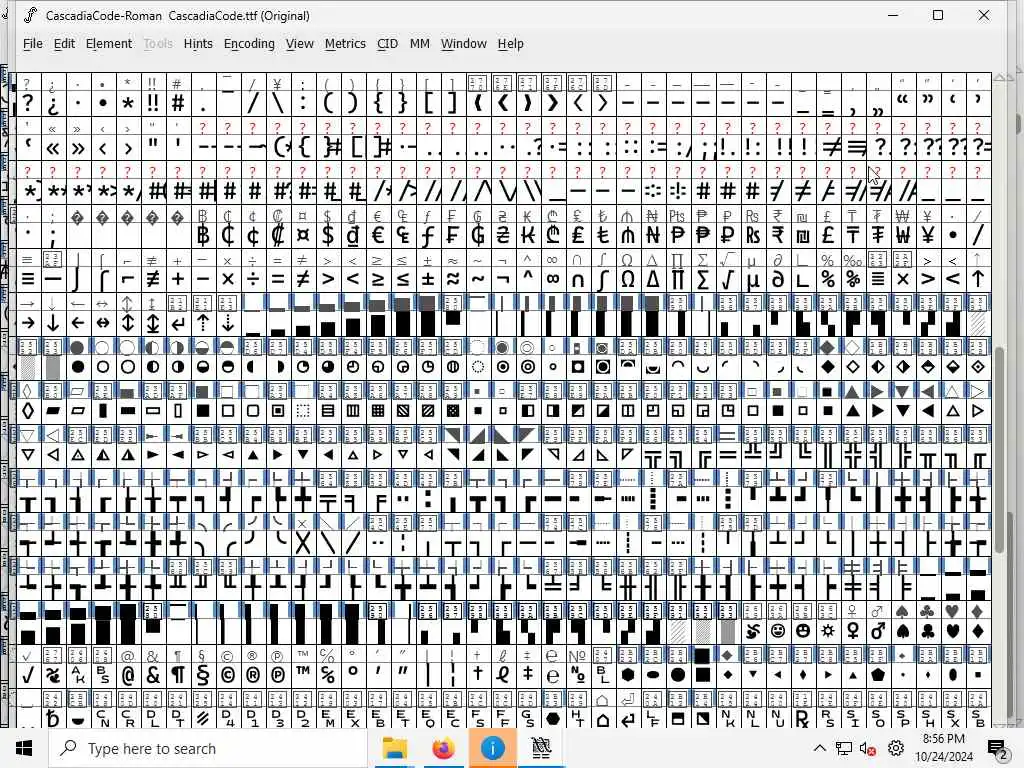Open the muted volume tray icon
The width and height of the screenshot is (1024, 768).
pos(867,748)
